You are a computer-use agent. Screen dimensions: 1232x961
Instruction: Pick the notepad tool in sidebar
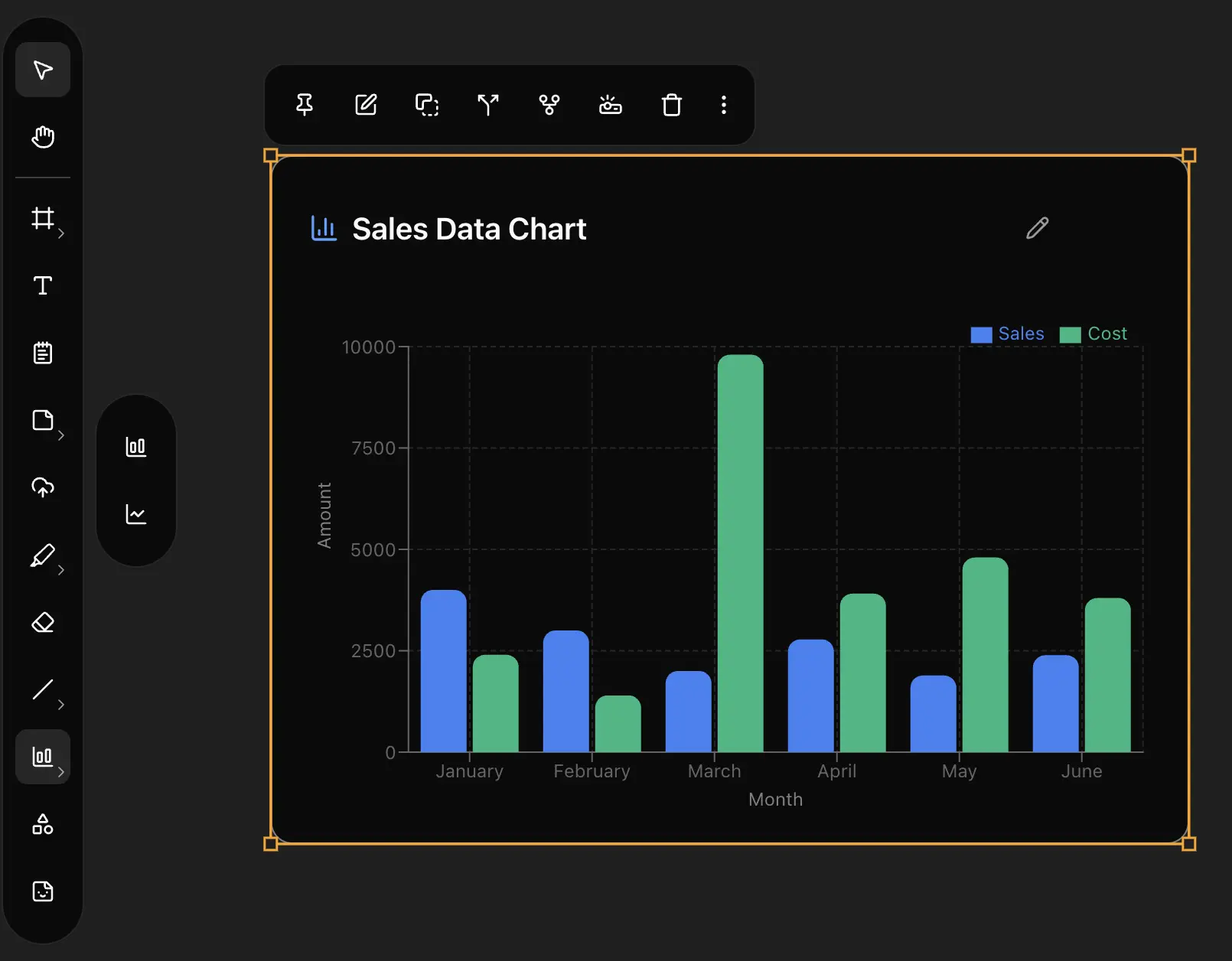(x=43, y=353)
